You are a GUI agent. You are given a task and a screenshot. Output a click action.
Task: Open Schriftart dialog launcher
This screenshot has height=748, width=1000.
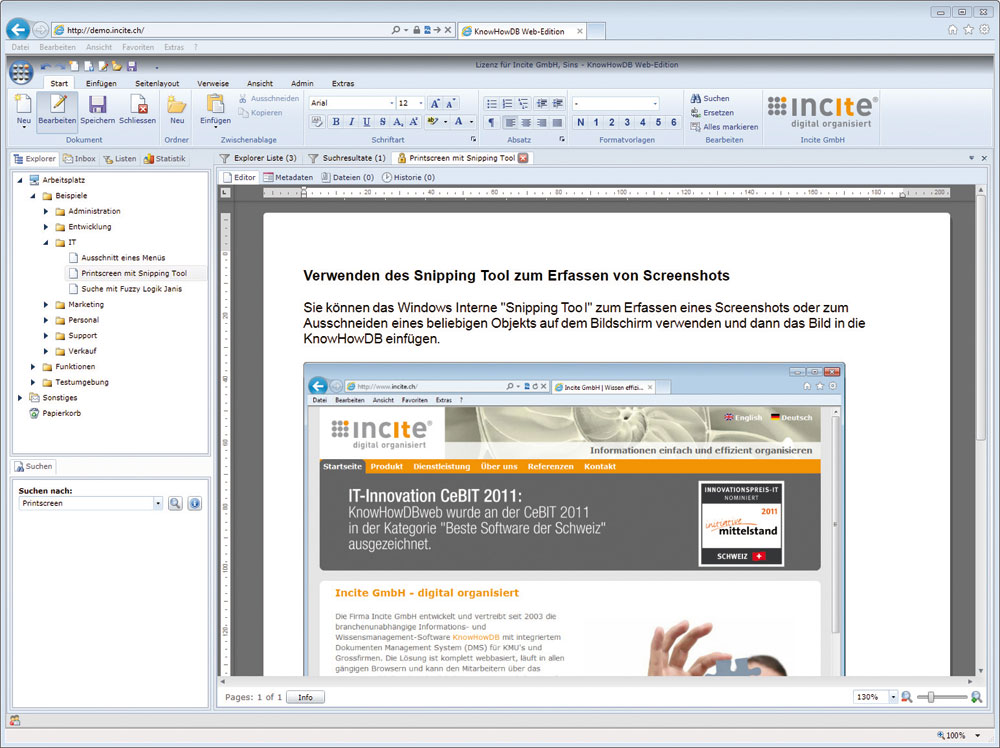click(473, 139)
